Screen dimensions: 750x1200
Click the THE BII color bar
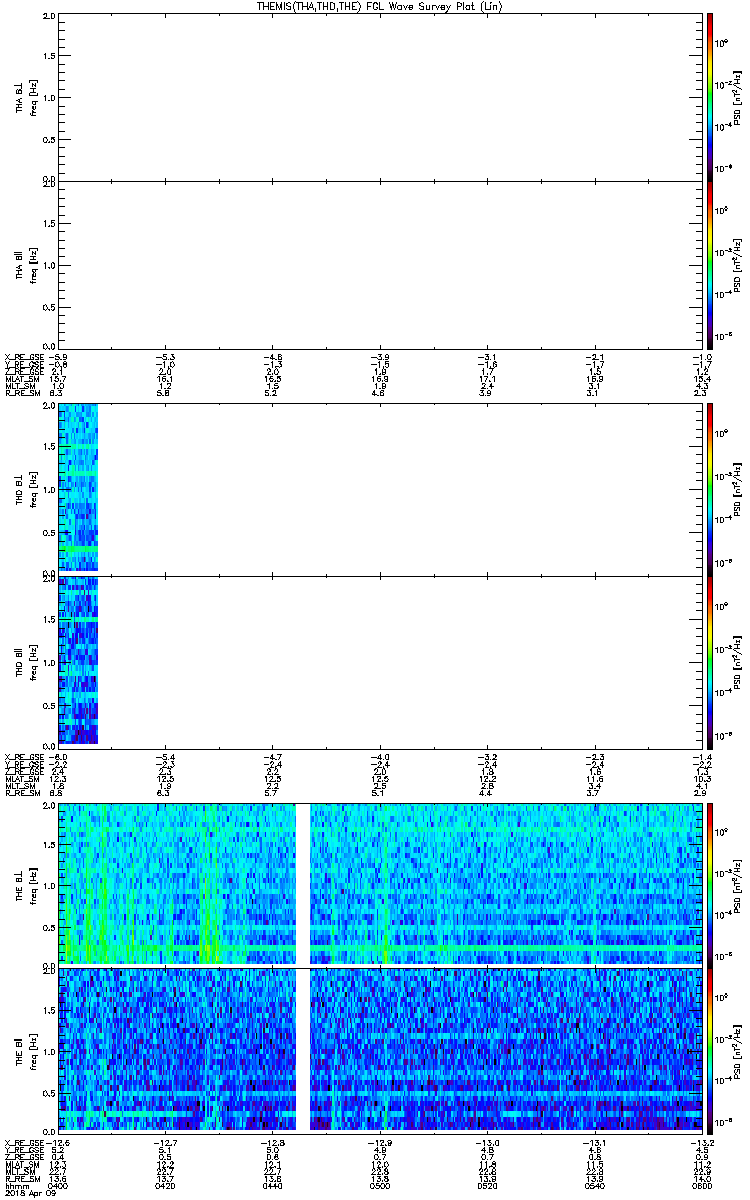point(710,1049)
